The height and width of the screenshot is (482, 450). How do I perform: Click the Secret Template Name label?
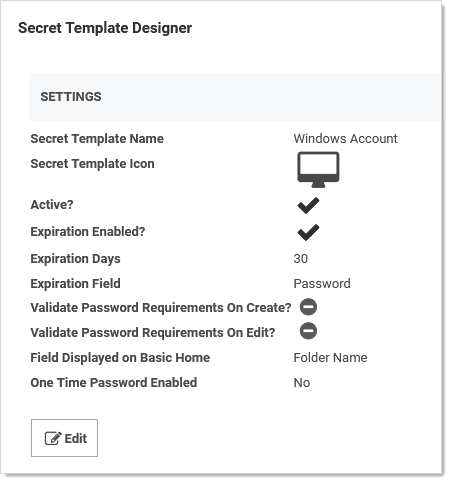tap(97, 139)
